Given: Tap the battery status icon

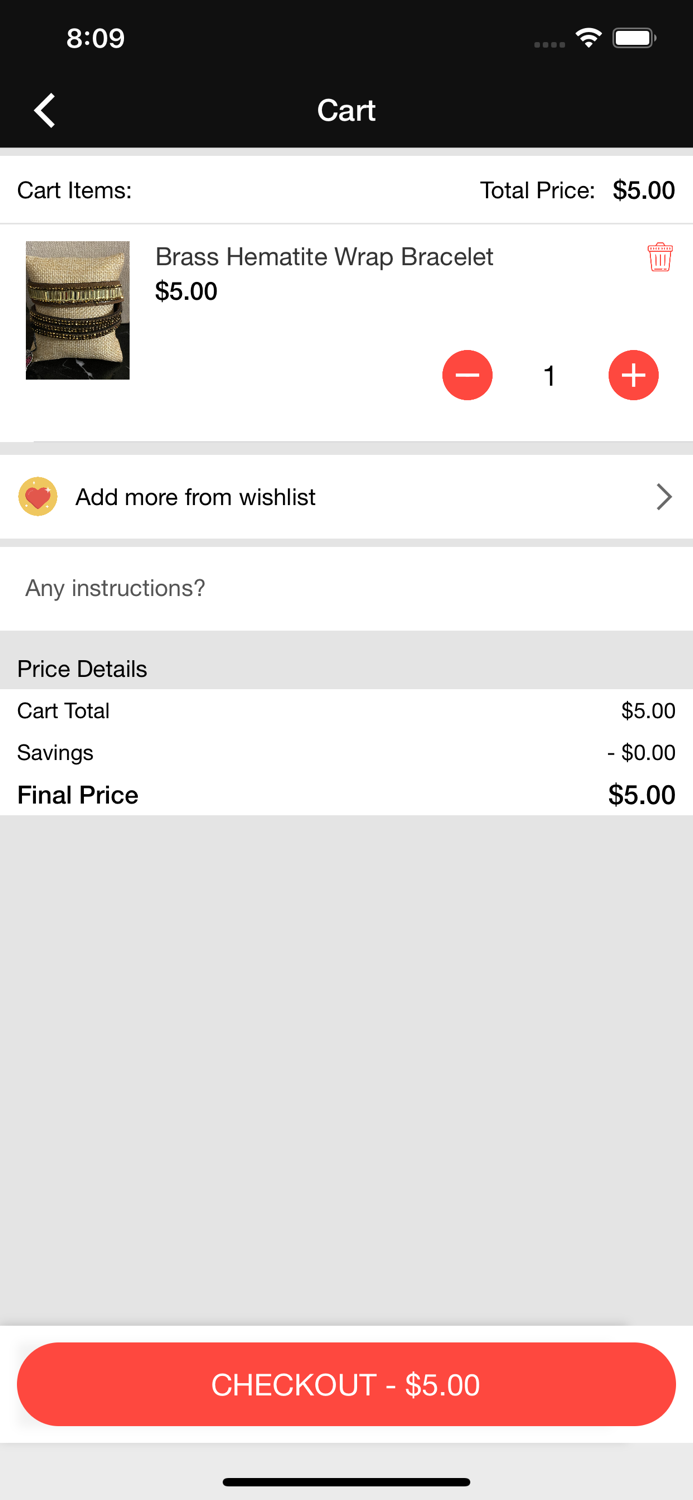Looking at the screenshot, I should click(634, 39).
